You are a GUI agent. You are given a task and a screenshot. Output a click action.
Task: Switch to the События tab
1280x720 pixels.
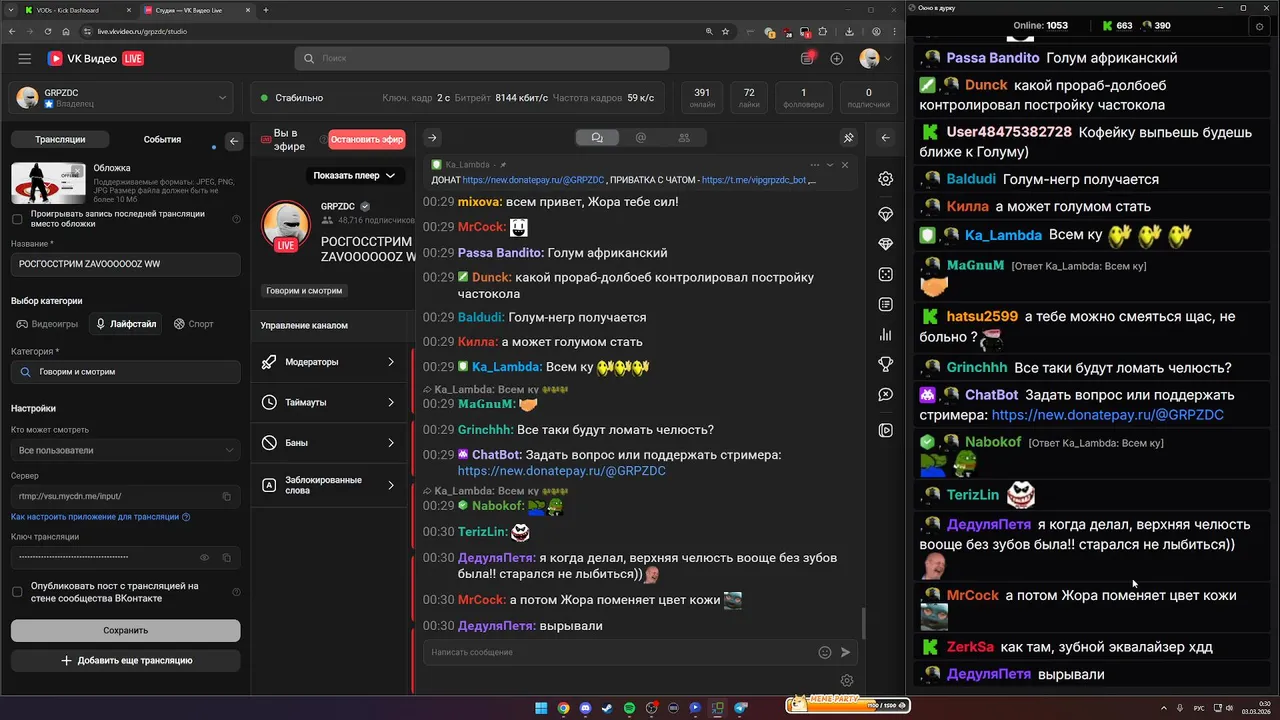click(162, 140)
